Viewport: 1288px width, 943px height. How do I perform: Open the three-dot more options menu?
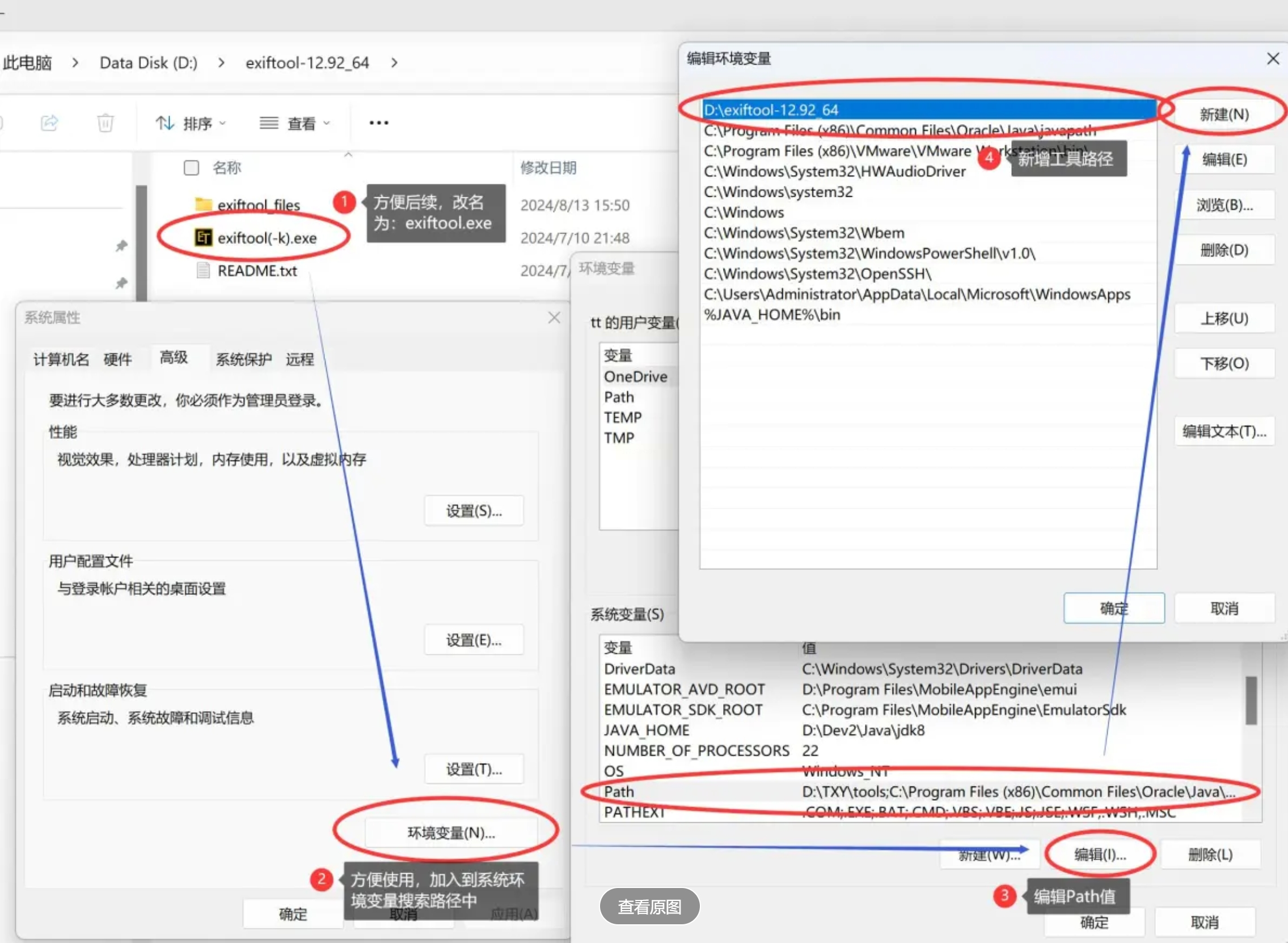378,122
